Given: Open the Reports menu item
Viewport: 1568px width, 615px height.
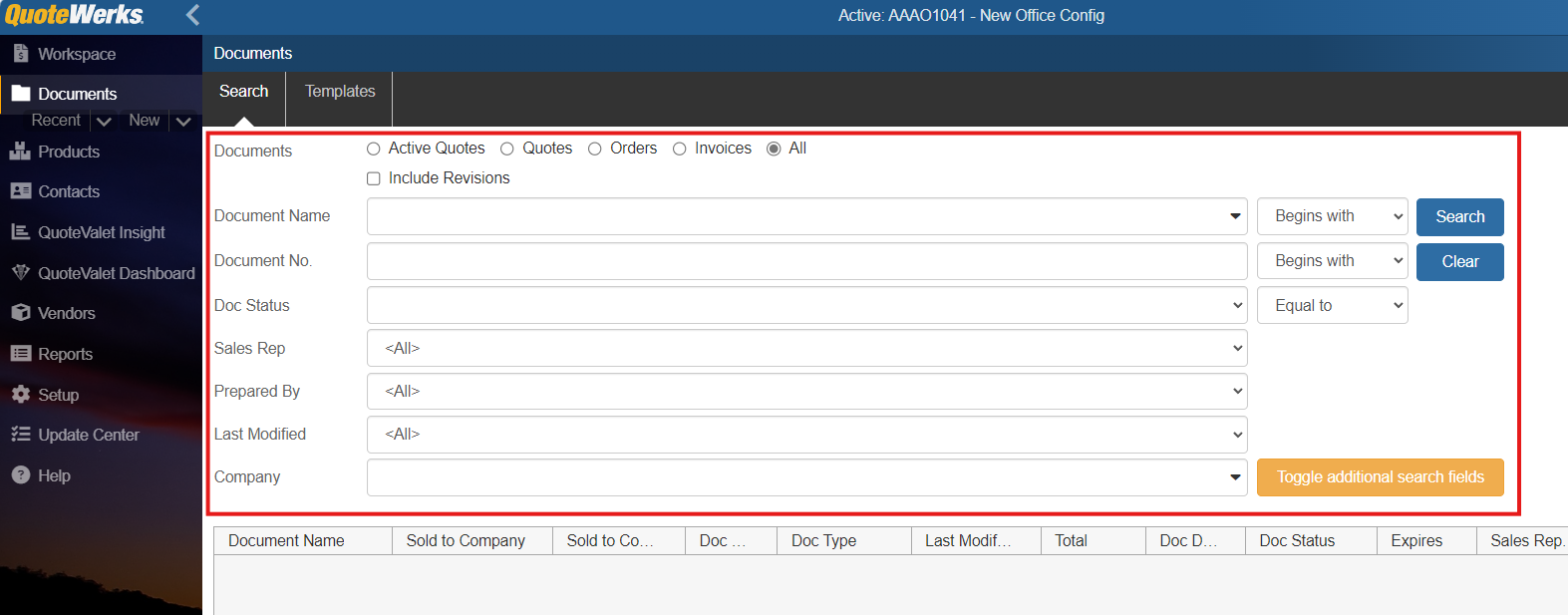Looking at the screenshot, I should tap(65, 354).
